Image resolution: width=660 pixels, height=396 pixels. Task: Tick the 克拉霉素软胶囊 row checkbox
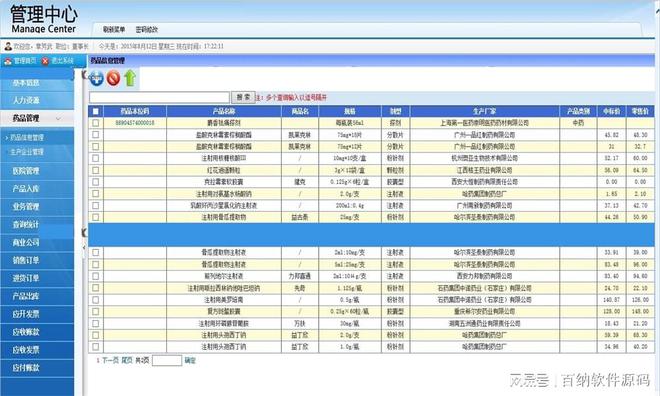96,182
